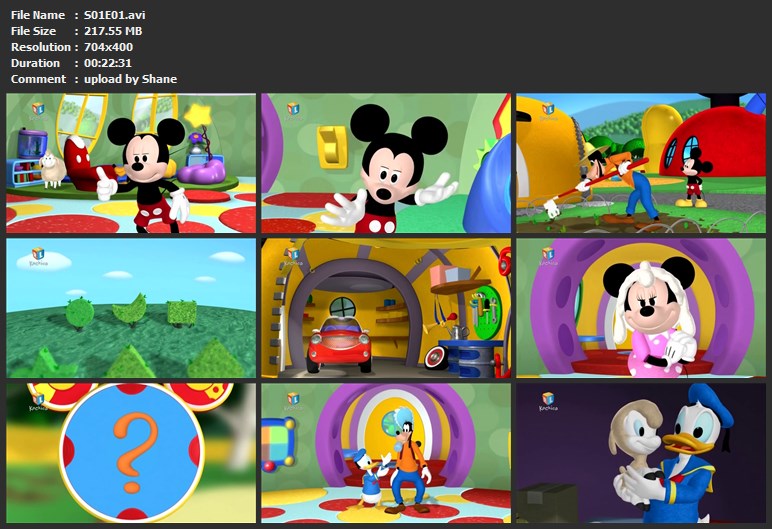Open the thumbnail of Donald hugging a sheep

click(641, 453)
